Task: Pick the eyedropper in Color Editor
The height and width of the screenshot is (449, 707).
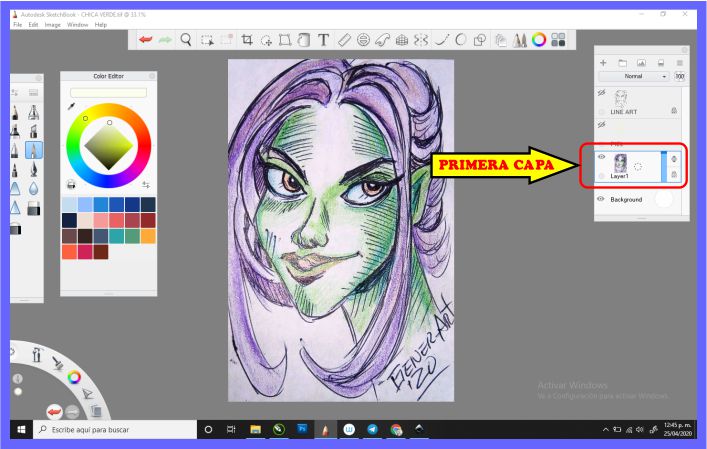Action: point(71,106)
